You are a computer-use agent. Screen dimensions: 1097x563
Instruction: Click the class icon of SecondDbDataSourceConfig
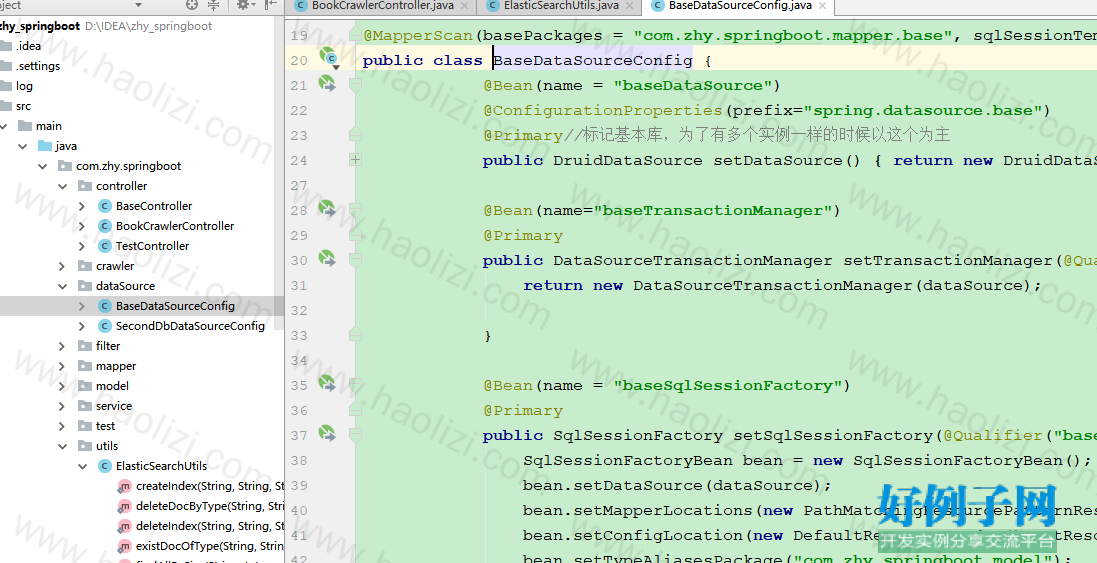point(105,326)
